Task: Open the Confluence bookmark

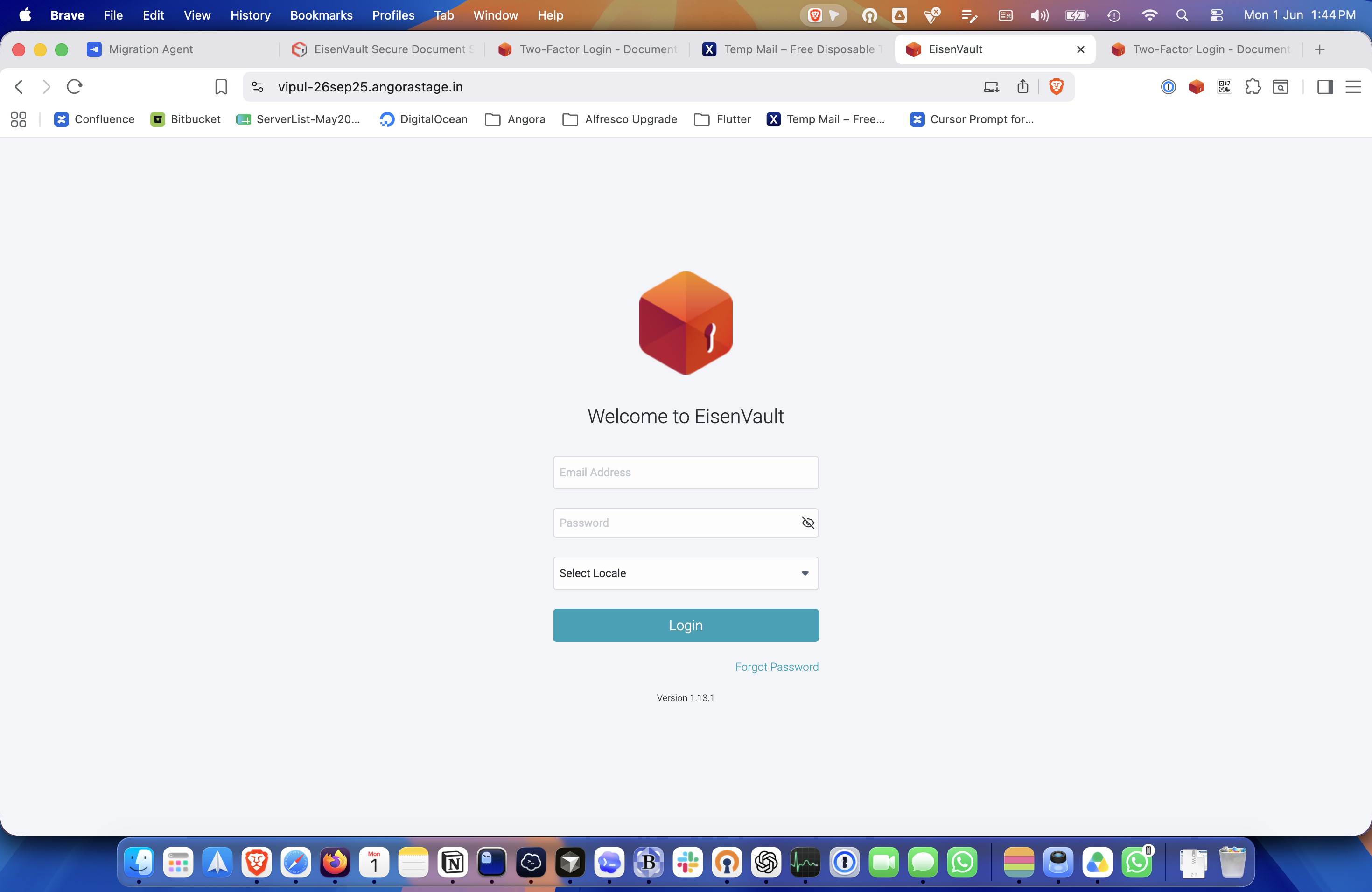Action: pos(94,119)
